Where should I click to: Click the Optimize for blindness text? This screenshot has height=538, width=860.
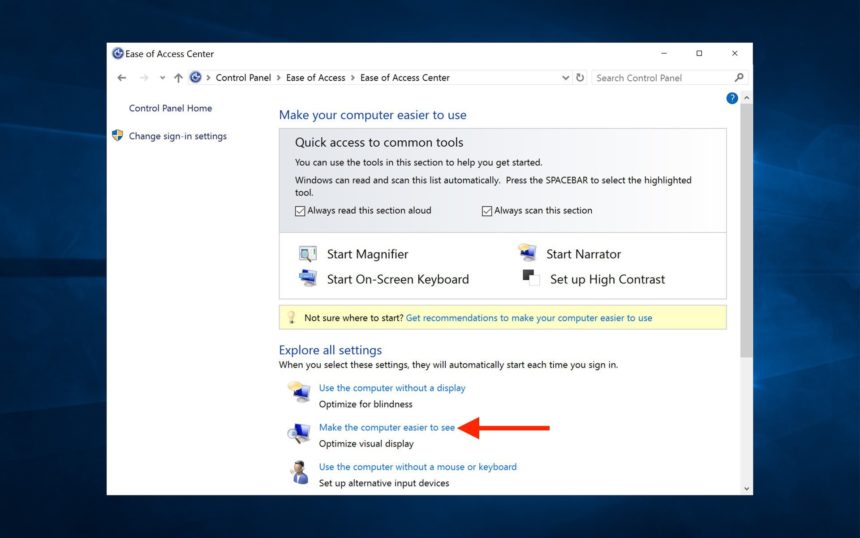(365, 404)
